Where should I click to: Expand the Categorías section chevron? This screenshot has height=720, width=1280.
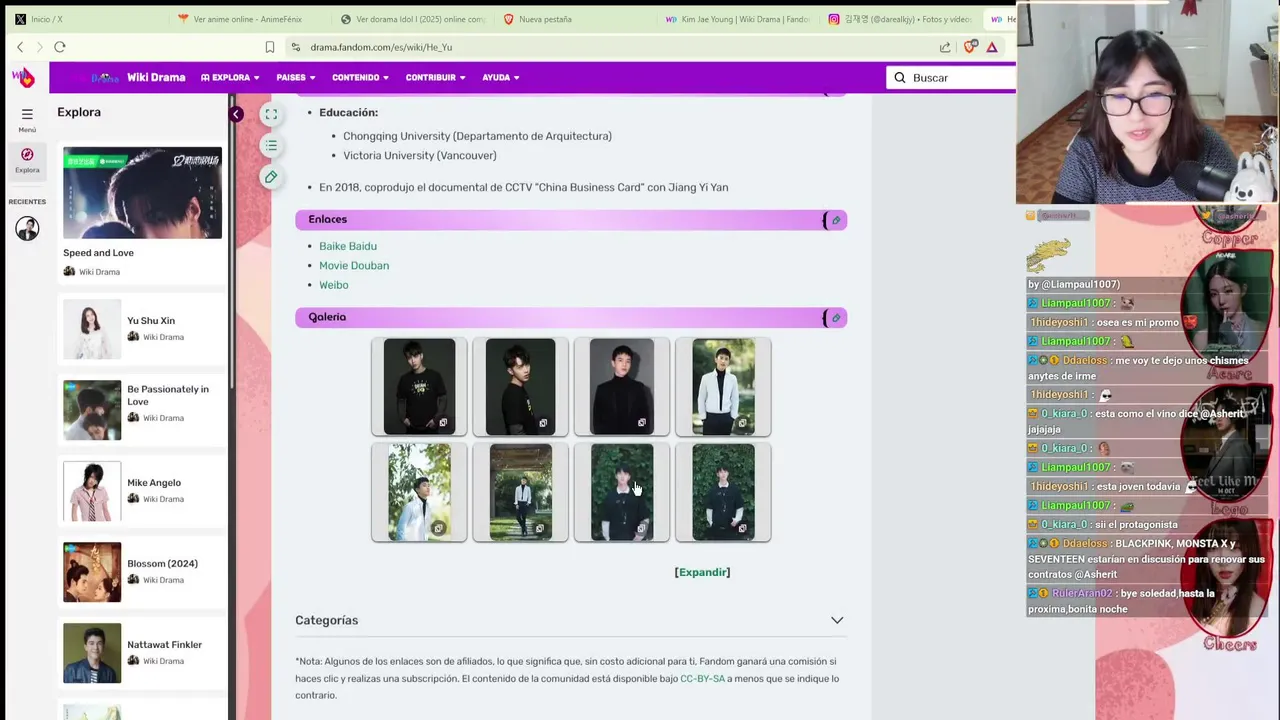pyautogui.click(x=837, y=621)
